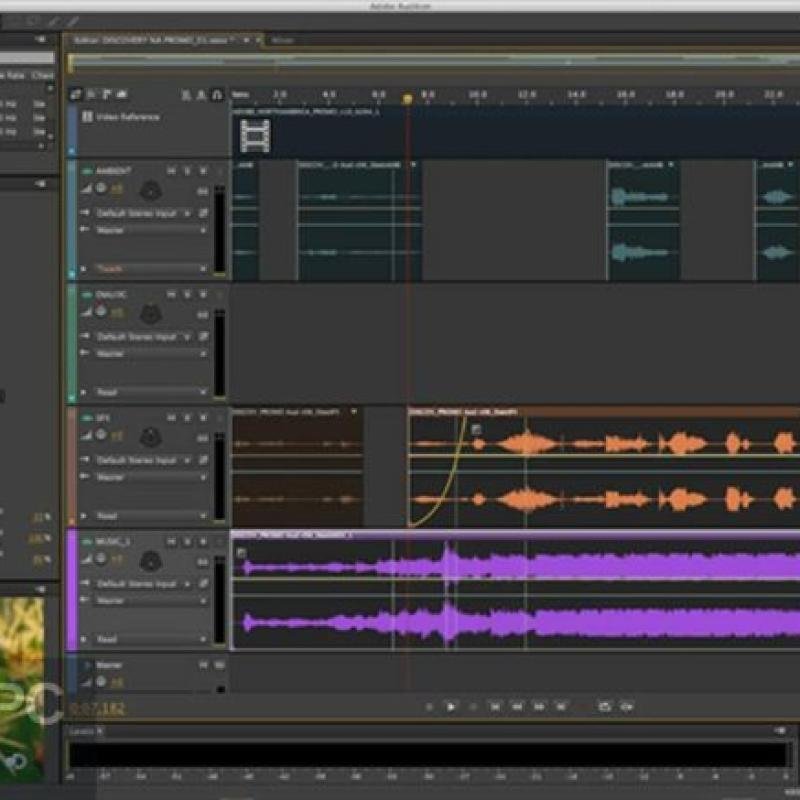This screenshot has width=800, height=800.
Task: Toggle the AMBIENT track input phase/polarity icon
Action: coord(203,213)
